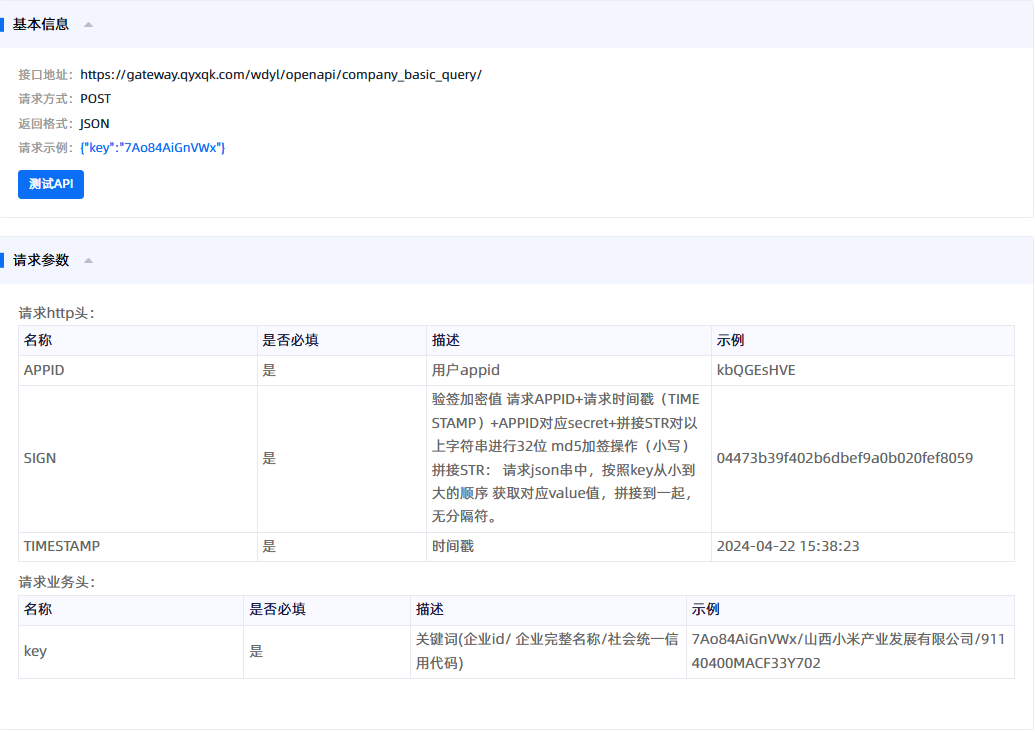The image size is (1035, 732).
Task: Select the TIMESTAMP name cell
Action: click(62, 546)
